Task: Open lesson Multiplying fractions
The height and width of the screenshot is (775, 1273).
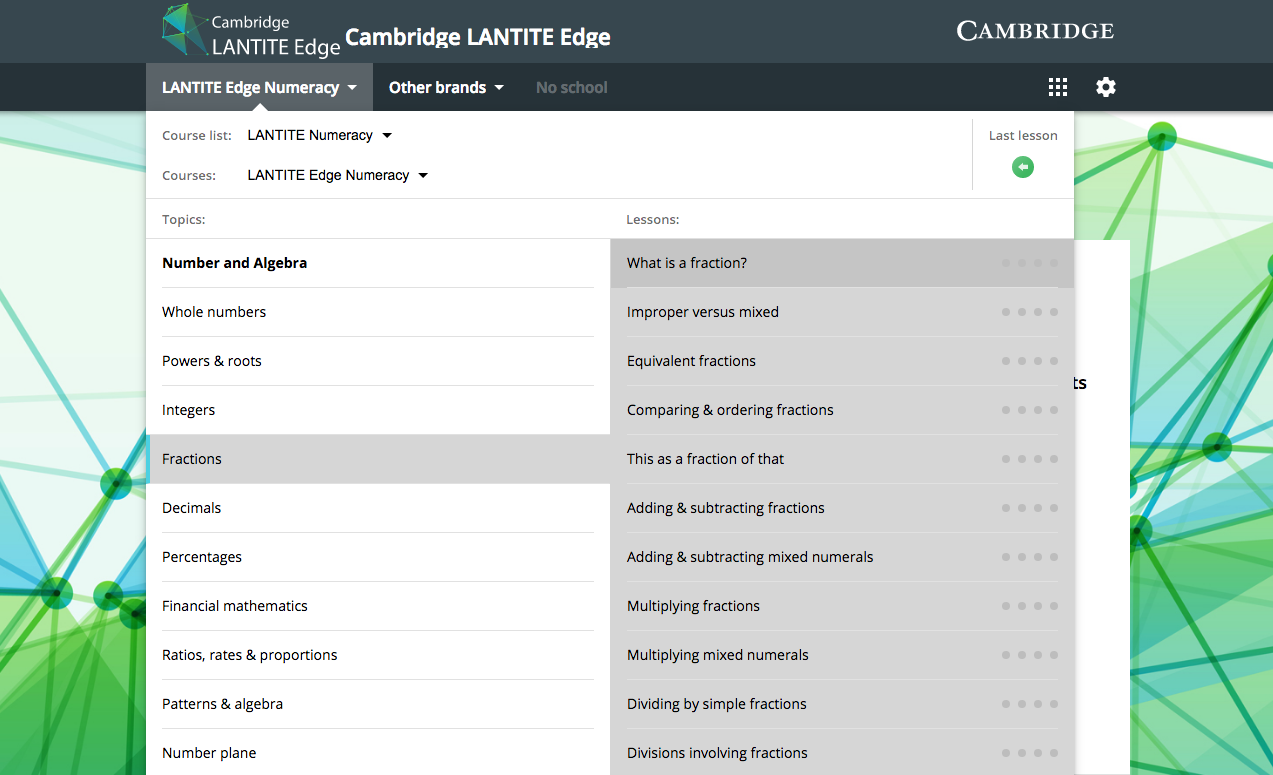Action: click(x=842, y=606)
